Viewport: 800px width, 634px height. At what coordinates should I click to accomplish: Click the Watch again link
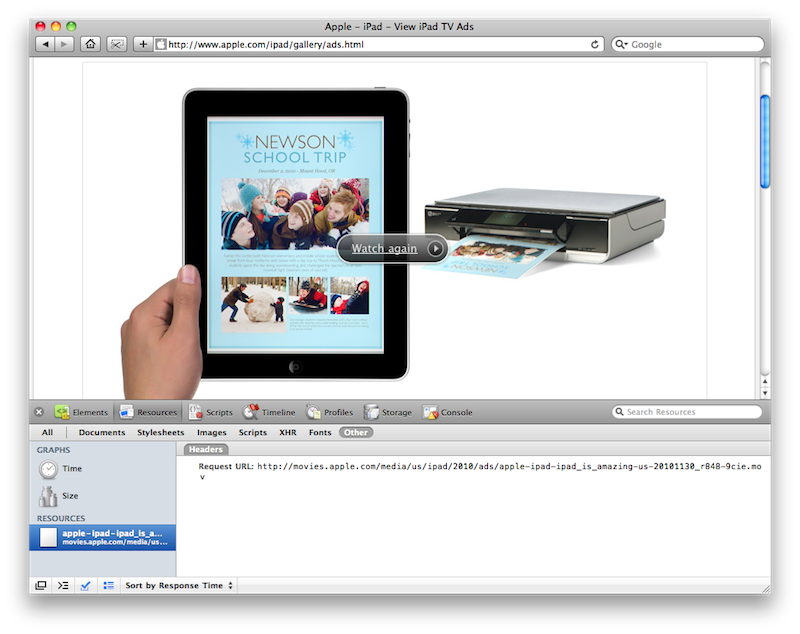tap(384, 248)
